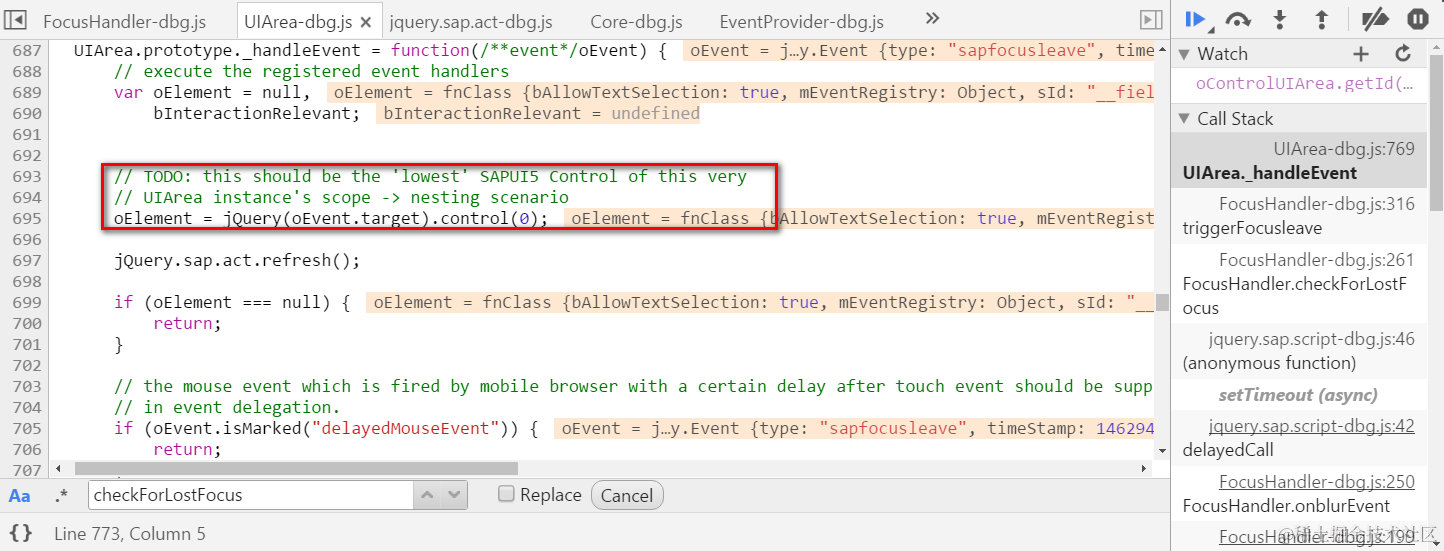Image resolution: width=1444 pixels, height=551 pixels.
Task: Pretty print the source code
Action: click(x=20, y=534)
